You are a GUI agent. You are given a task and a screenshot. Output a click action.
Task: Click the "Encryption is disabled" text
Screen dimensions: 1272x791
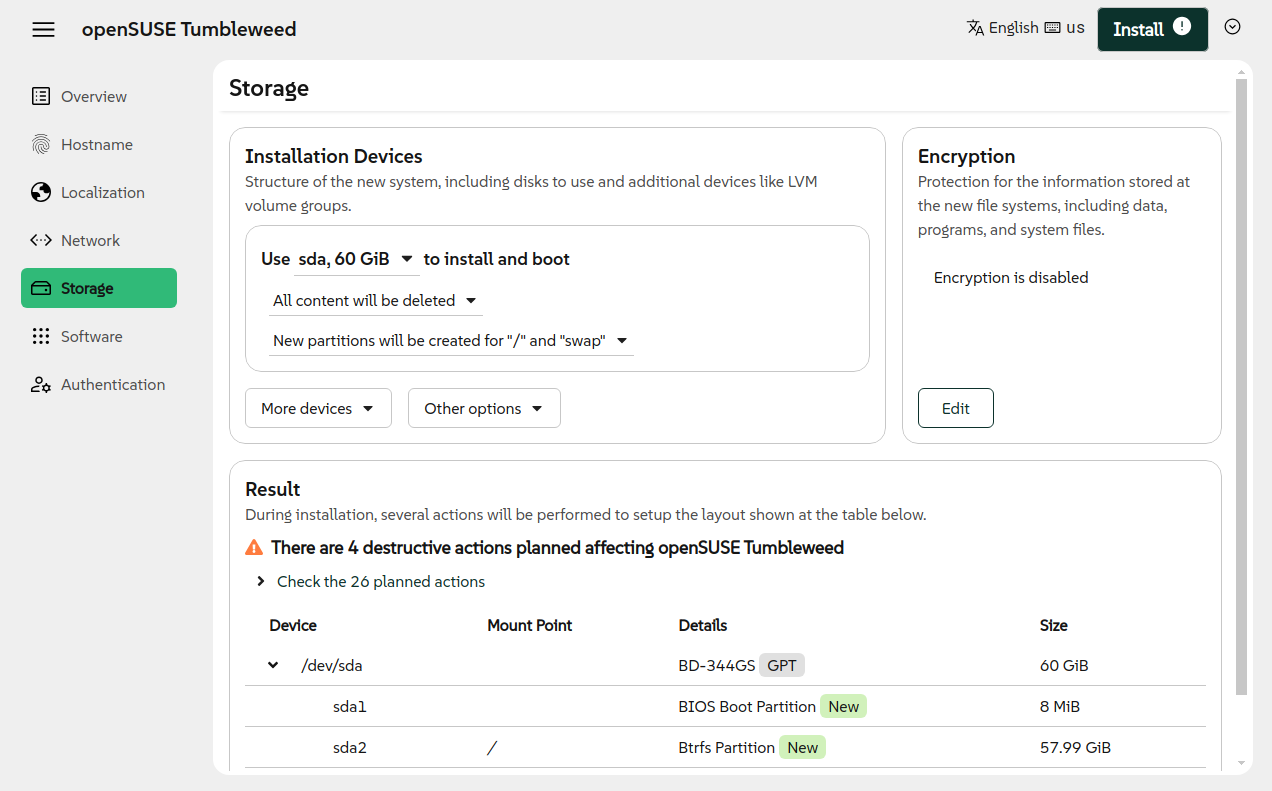(1011, 278)
